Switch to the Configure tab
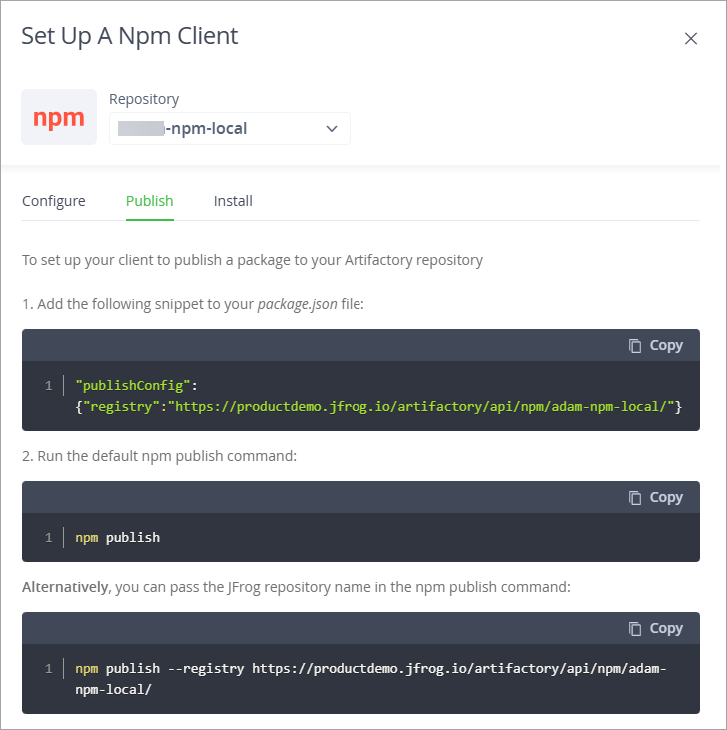 54,201
